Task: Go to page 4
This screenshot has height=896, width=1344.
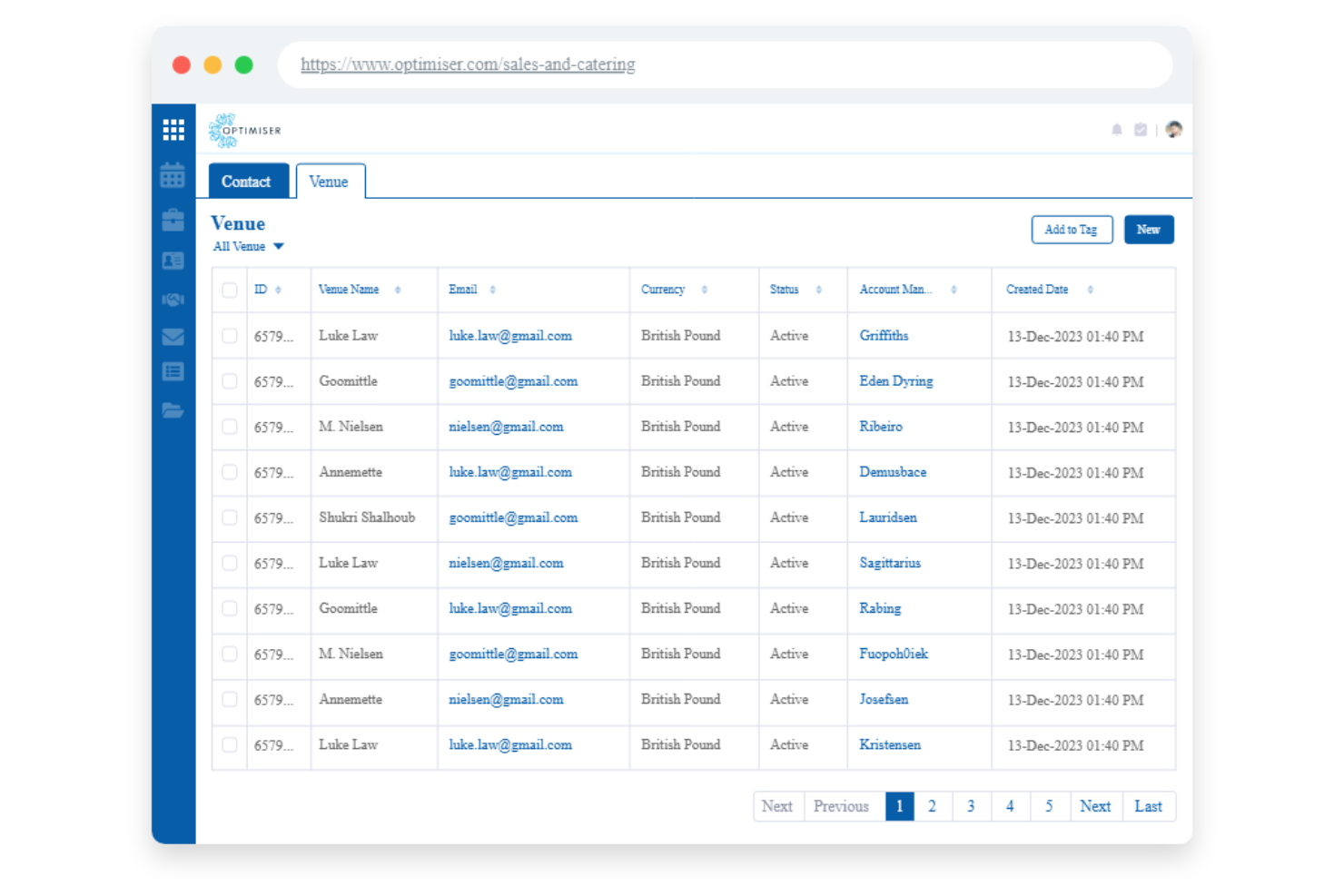Action: (x=1011, y=806)
